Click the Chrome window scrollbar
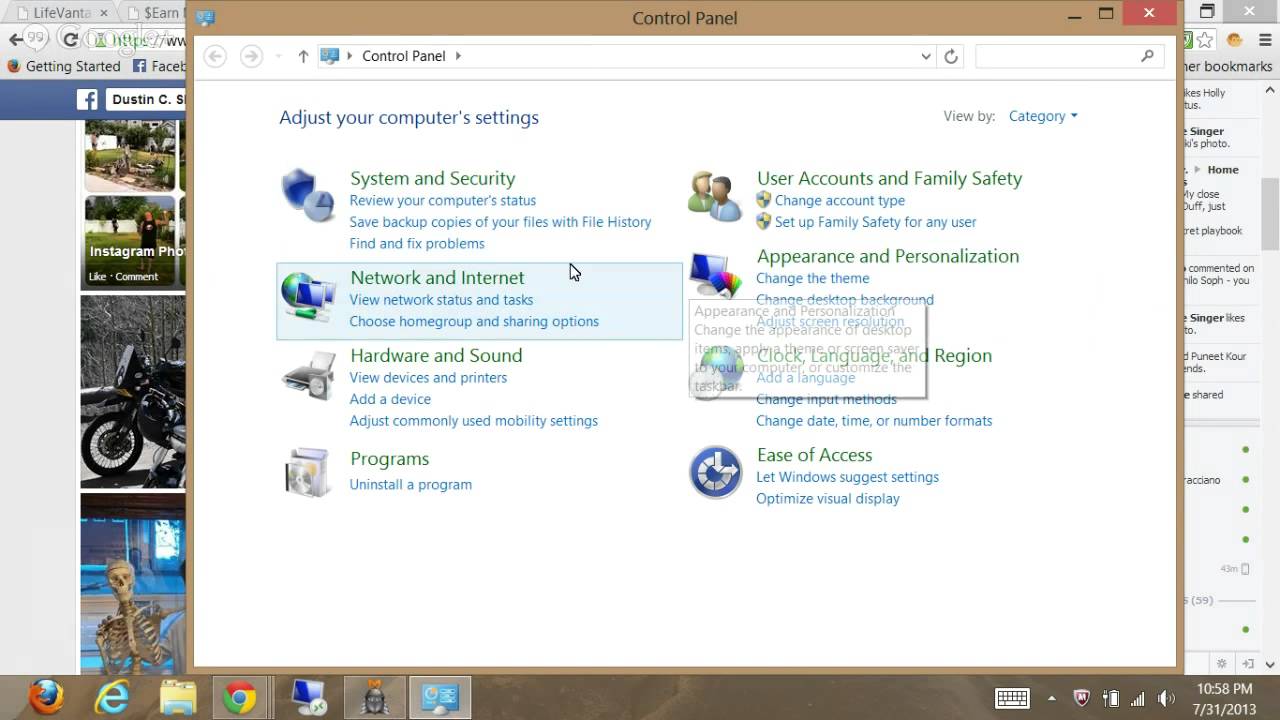This screenshot has height=720, width=1280. click(x=1270, y=214)
